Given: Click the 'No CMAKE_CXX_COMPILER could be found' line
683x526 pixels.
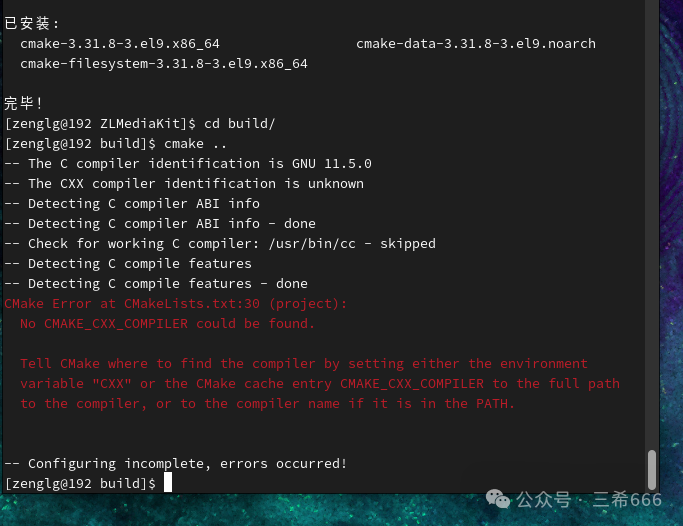Looking at the screenshot, I should coord(168,323).
